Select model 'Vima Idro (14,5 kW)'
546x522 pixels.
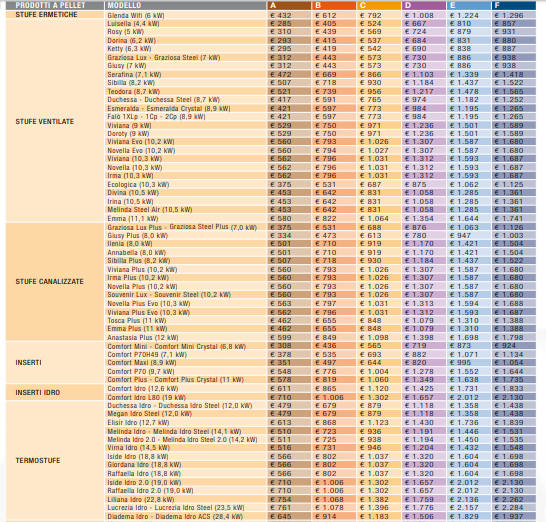pos(139,448)
